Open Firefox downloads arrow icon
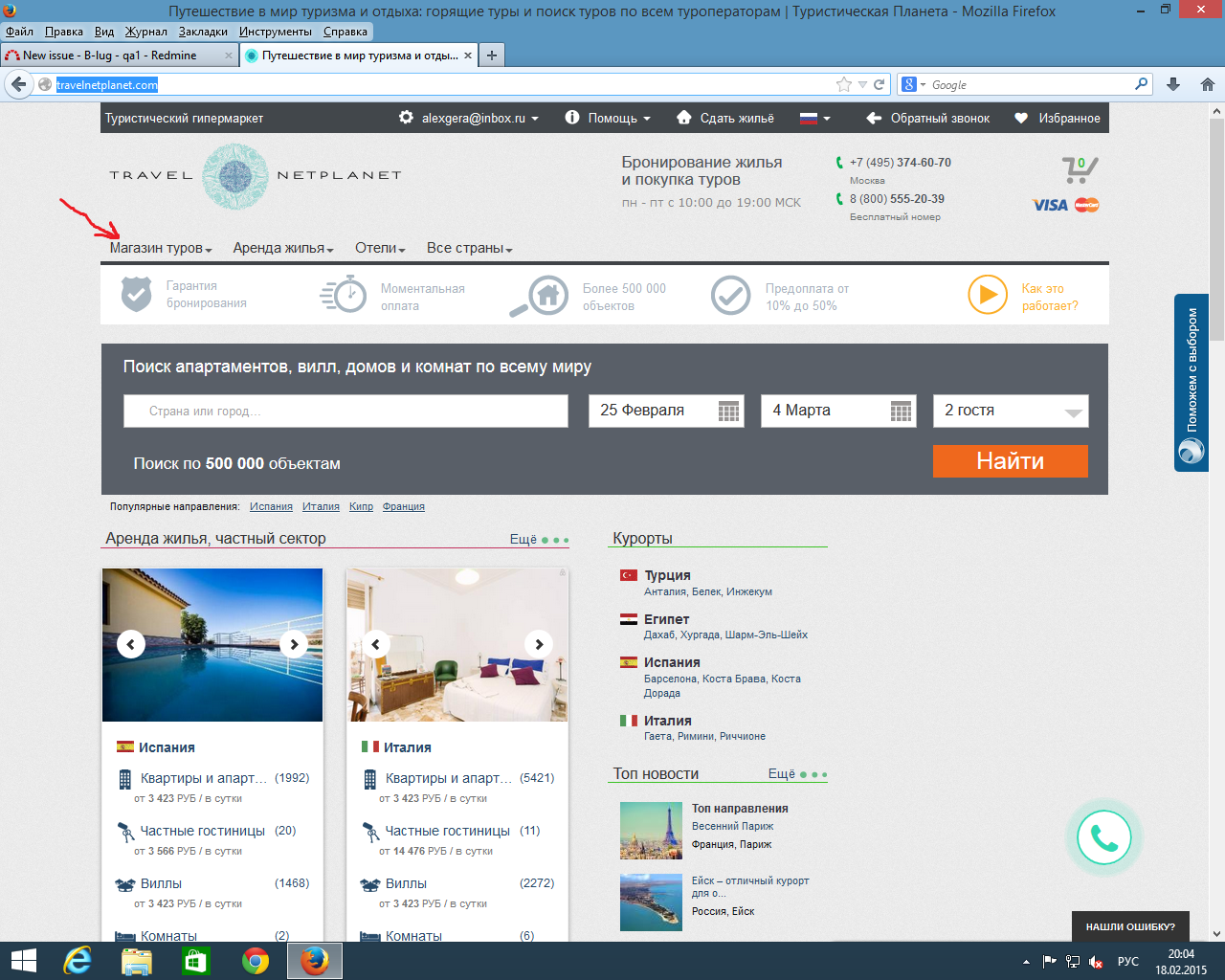Viewport: 1225px width, 980px height. coord(1173,84)
